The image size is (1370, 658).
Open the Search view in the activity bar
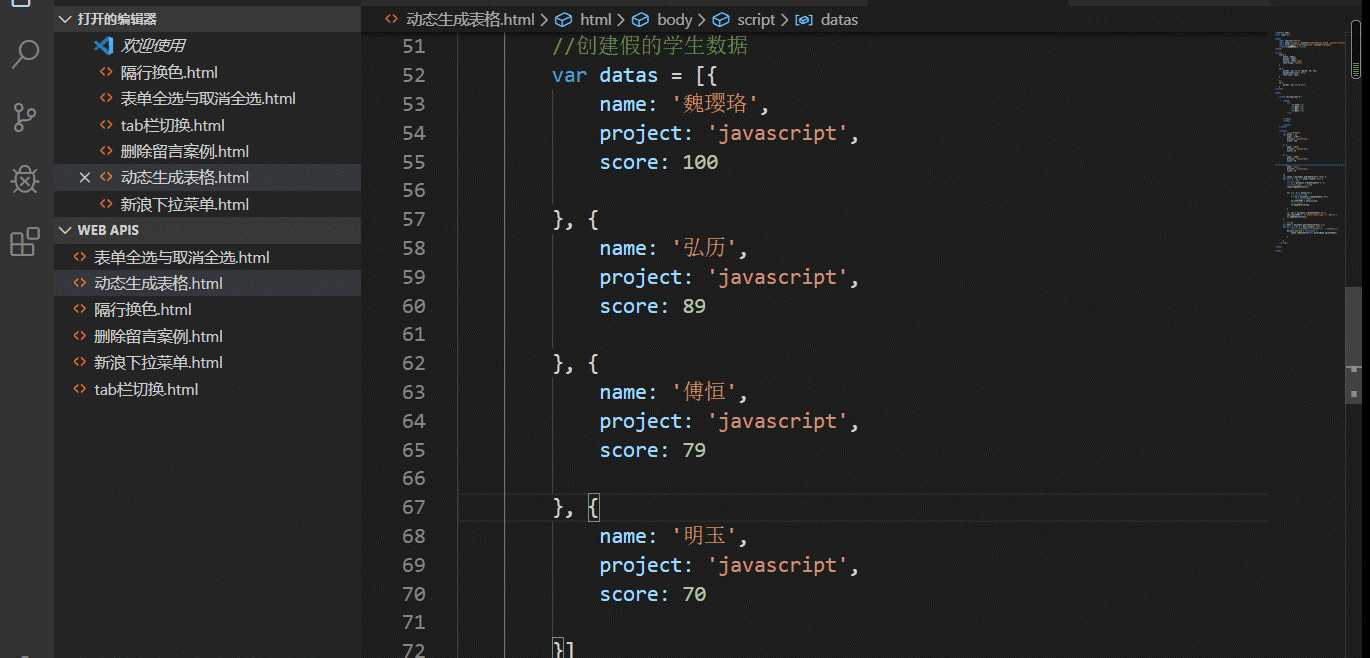25,54
